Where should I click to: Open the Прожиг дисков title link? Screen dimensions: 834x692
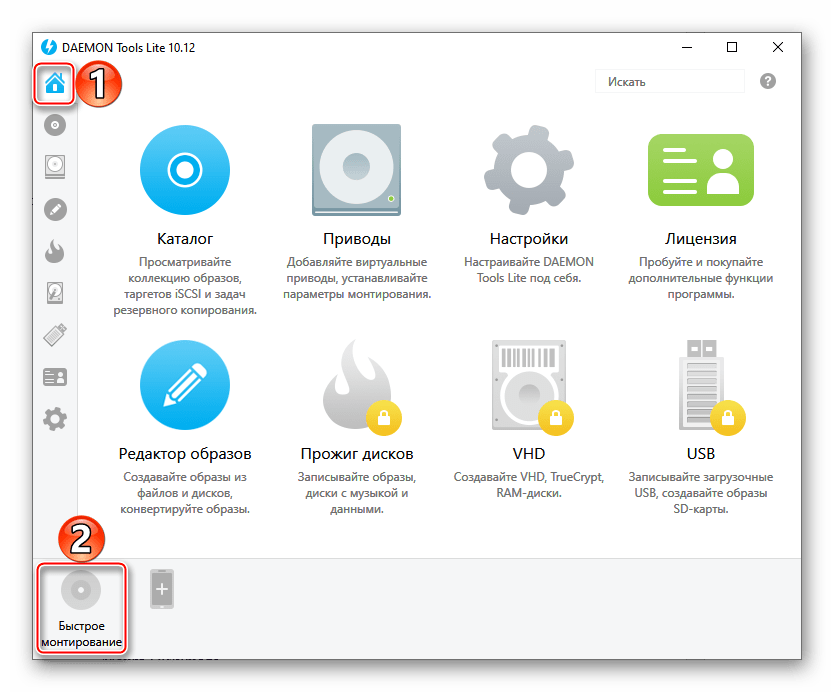pyautogui.click(x=356, y=454)
